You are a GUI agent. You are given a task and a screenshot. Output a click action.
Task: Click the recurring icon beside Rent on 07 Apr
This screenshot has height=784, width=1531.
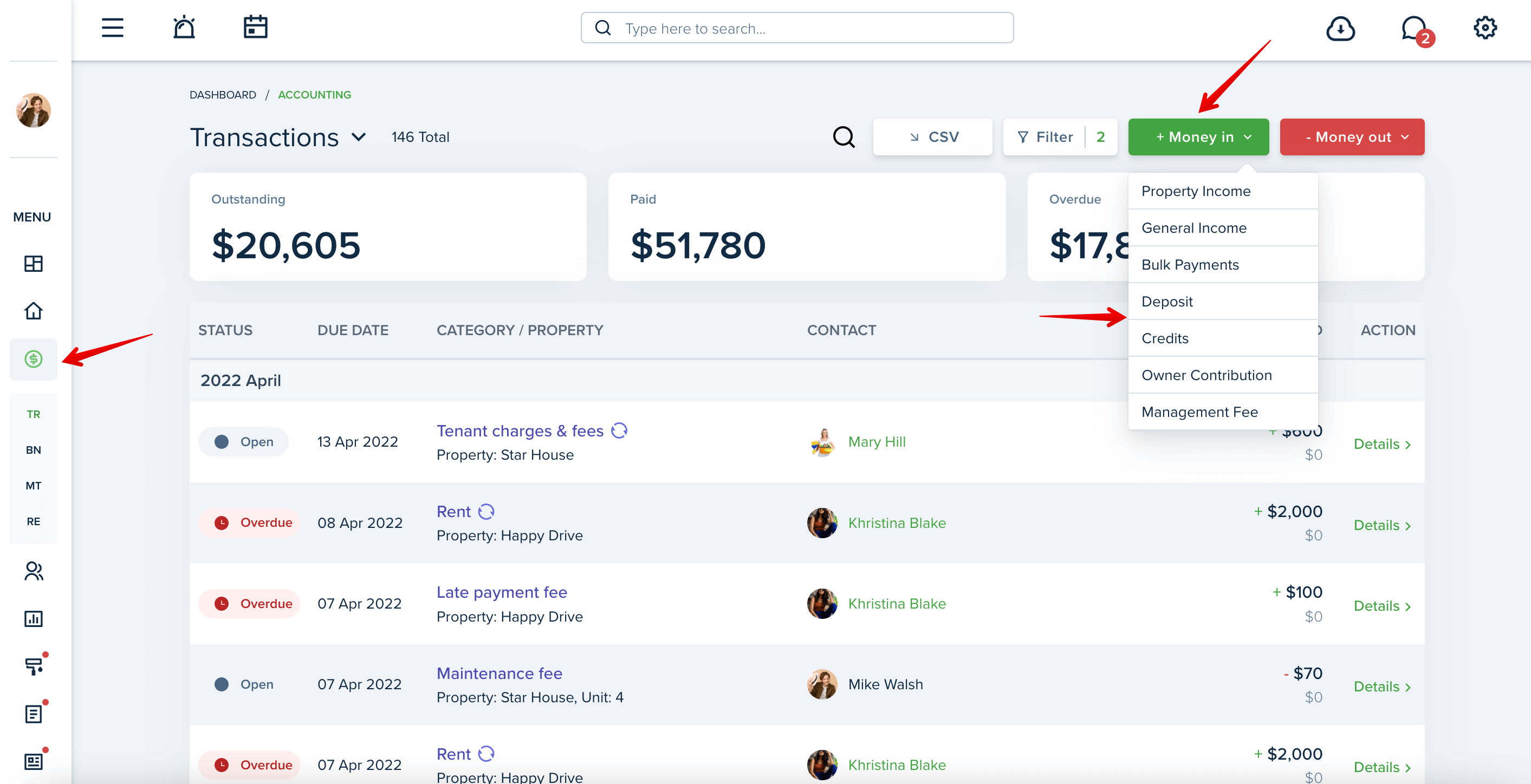[x=486, y=754]
